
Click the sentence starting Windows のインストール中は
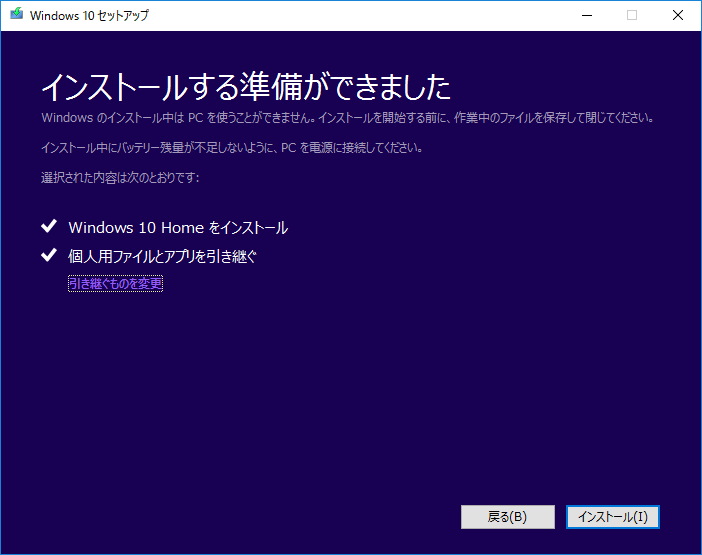coord(348,118)
